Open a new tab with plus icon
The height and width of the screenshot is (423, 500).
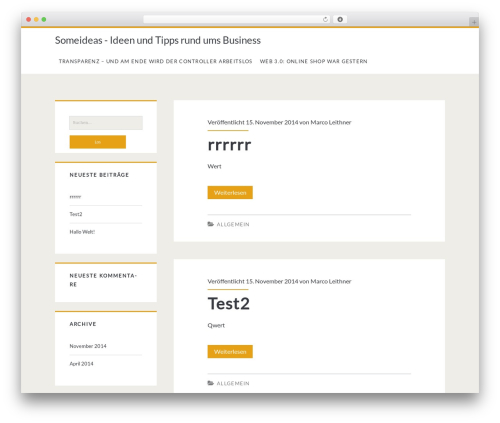click(x=474, y=22)
